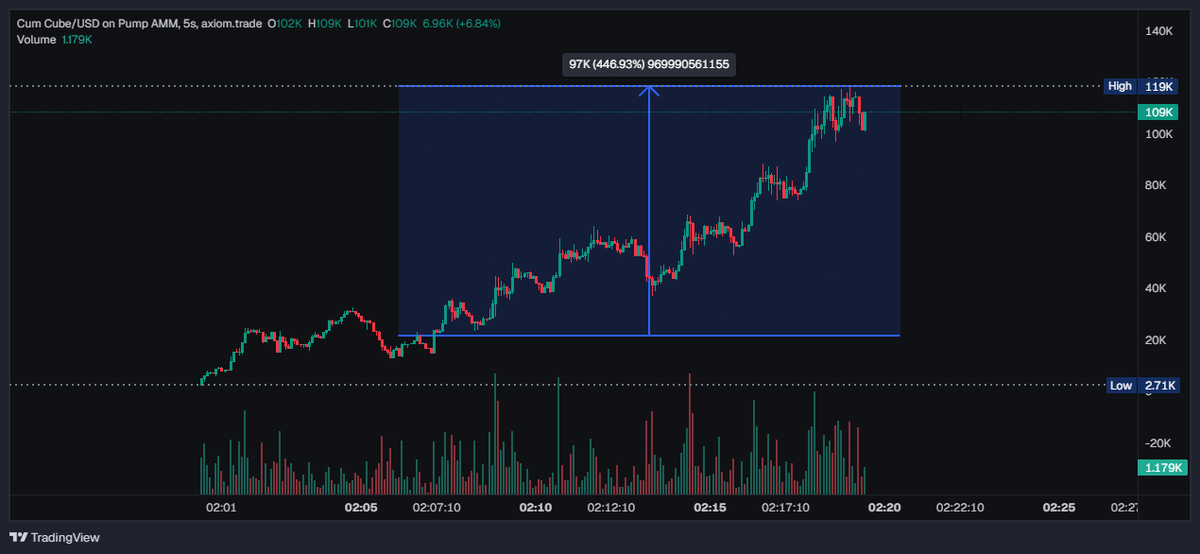Click the 02:25 time axis label
Image resolution: width=1200 pixels, height=554 pixels.
(x=1059, y=508)
